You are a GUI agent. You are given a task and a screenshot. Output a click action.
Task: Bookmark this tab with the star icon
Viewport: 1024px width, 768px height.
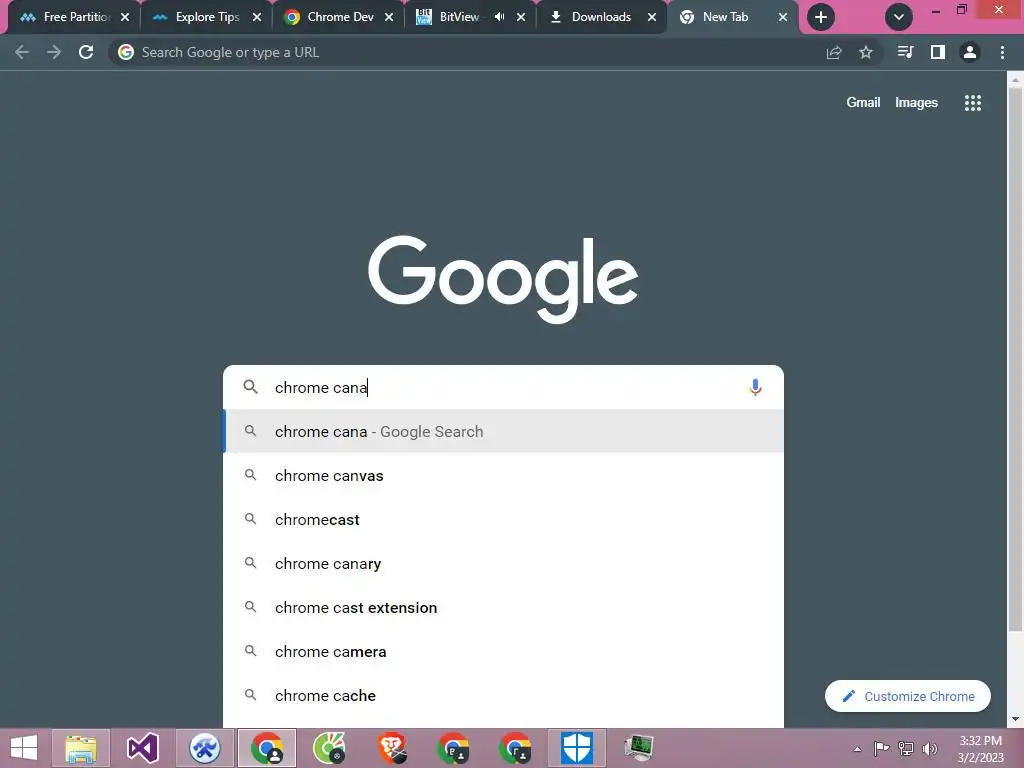pos(866,52)
